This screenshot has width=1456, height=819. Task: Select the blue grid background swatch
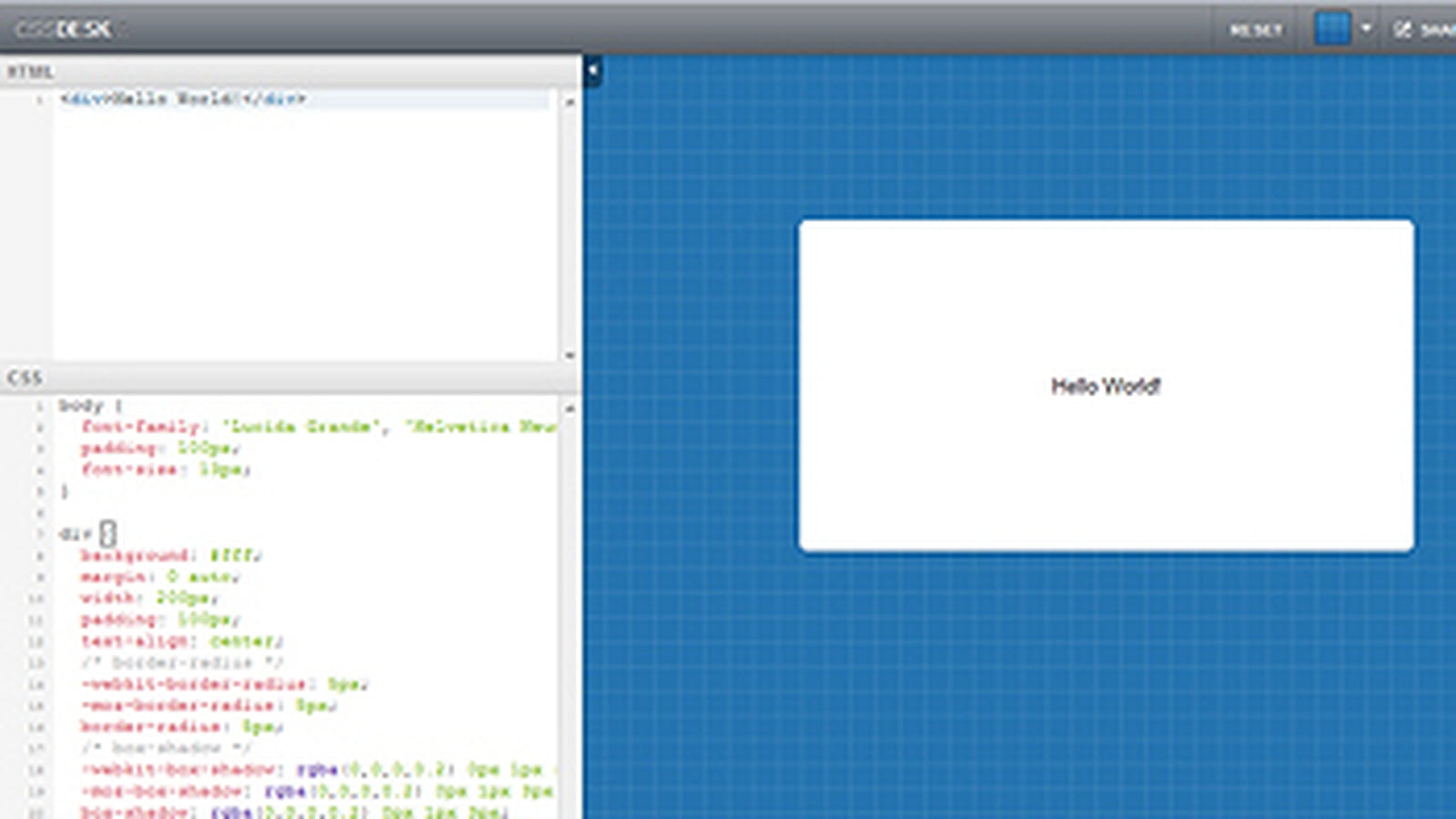tap(1332, 29)
